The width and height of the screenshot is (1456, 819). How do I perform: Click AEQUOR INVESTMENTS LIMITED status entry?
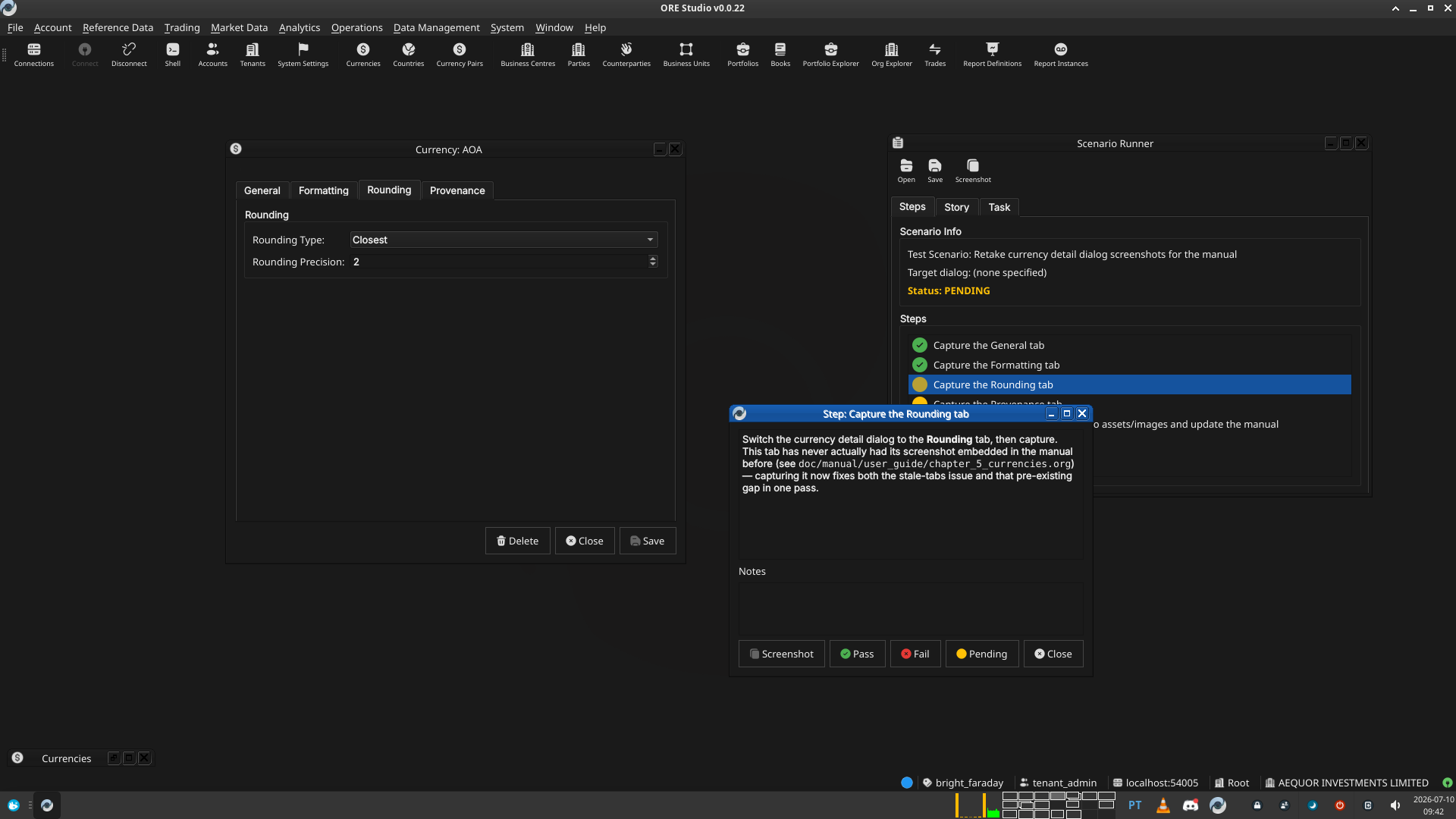point(1347,783)
